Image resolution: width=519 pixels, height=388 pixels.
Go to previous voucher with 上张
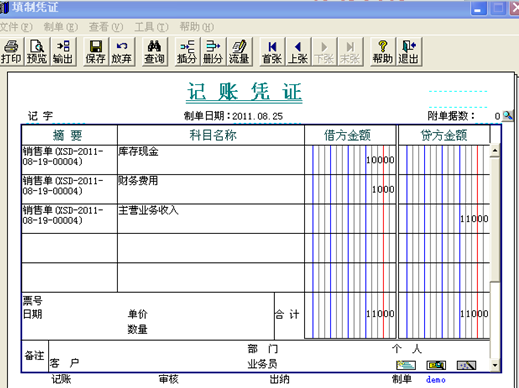298,52
